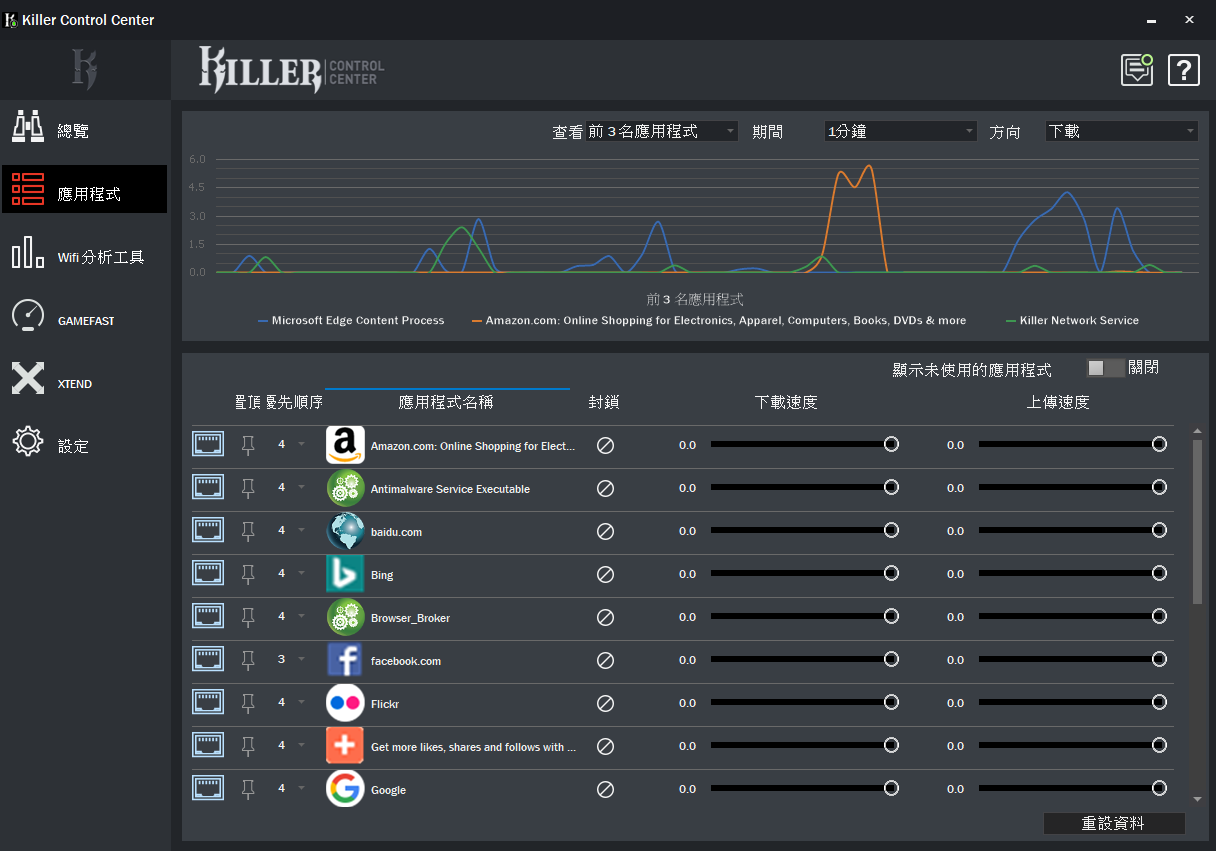Open the help question mark icon
This screenshot has width=1216, height=851.
(1184, 70)
